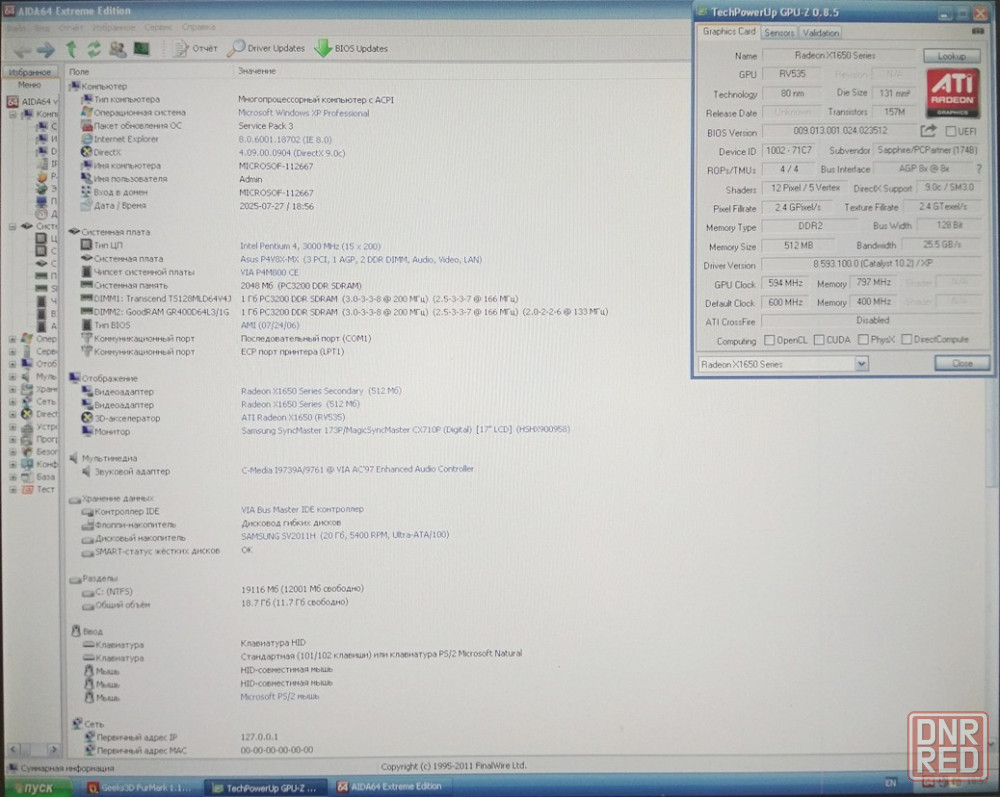The height and width of the screenshot is (797, 1000).
Task: Click the Internet Explorer row icon
Action: point(87,139)
